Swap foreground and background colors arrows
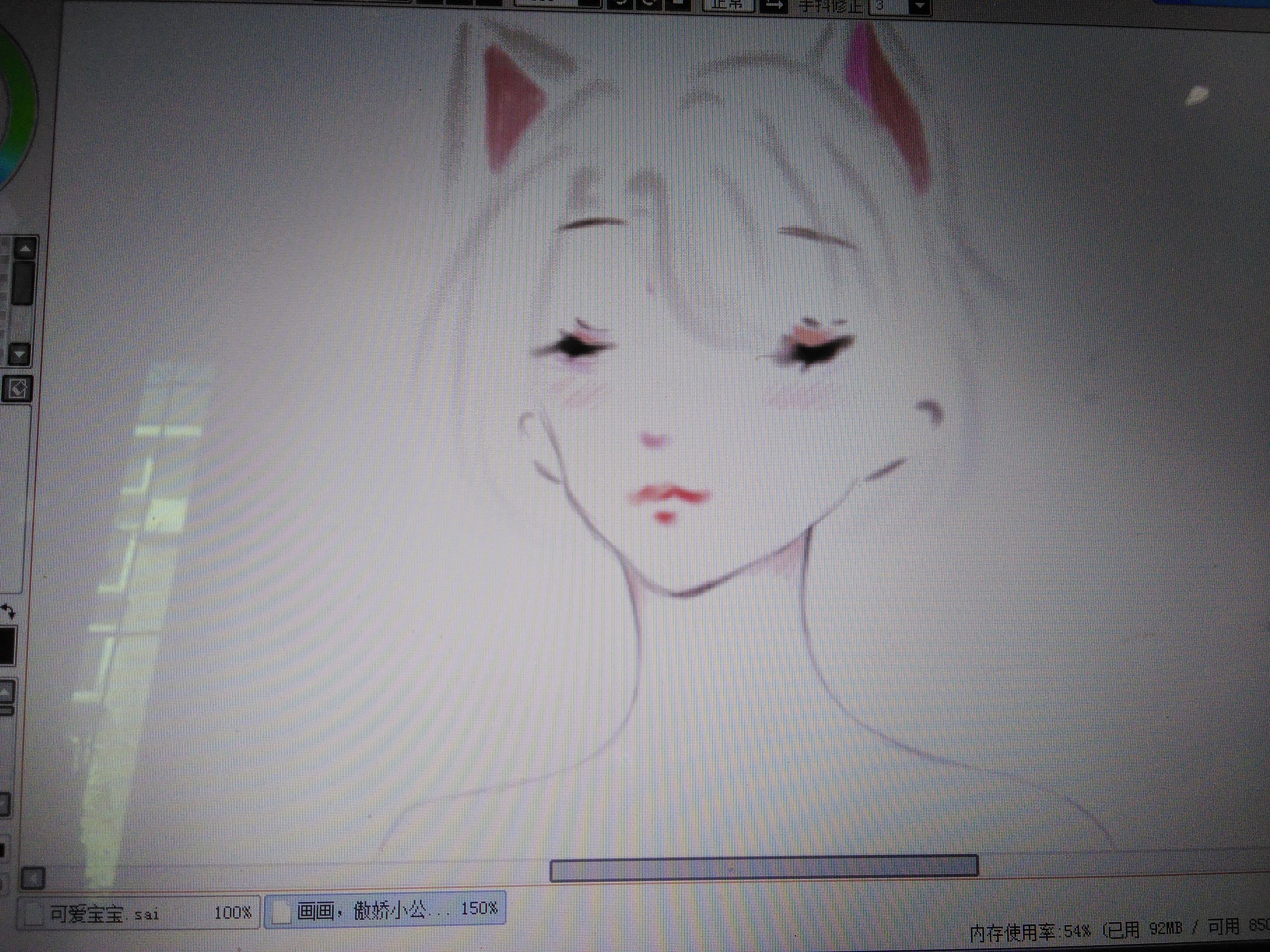The height and width of the screenshot is (952, 1270). tap(8, 611)
